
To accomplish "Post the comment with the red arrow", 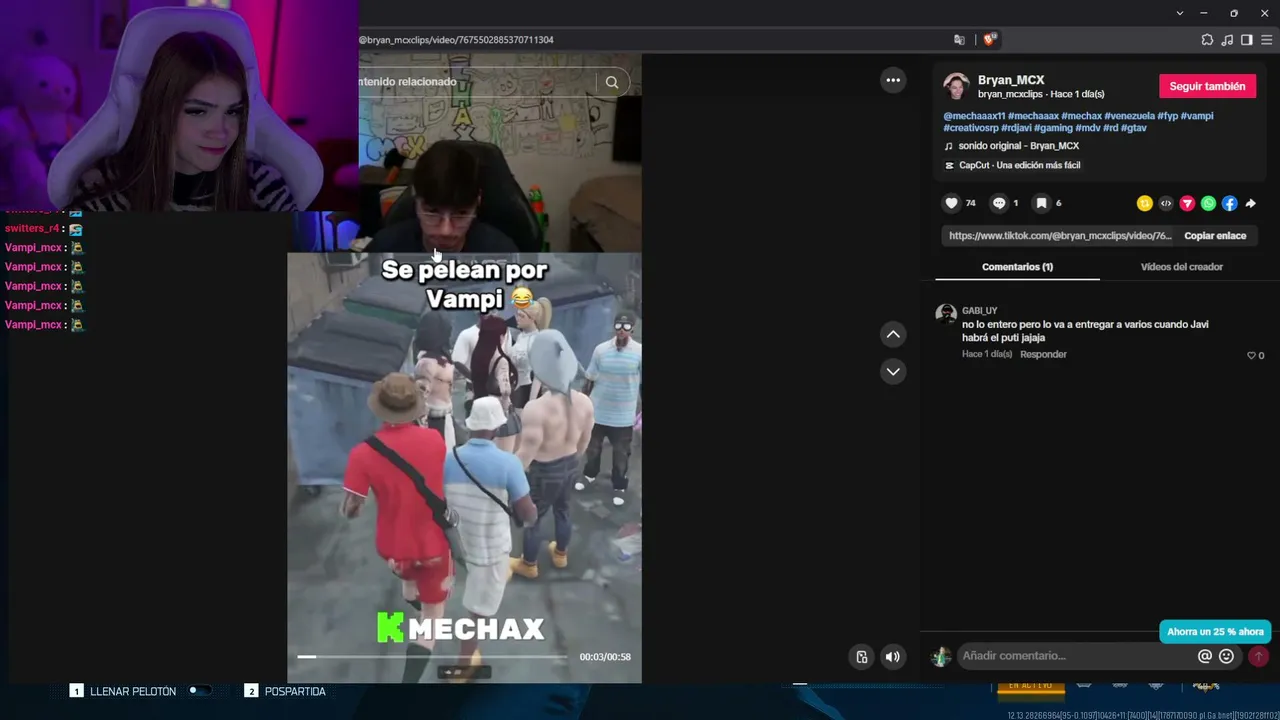I will (1258, 656).
